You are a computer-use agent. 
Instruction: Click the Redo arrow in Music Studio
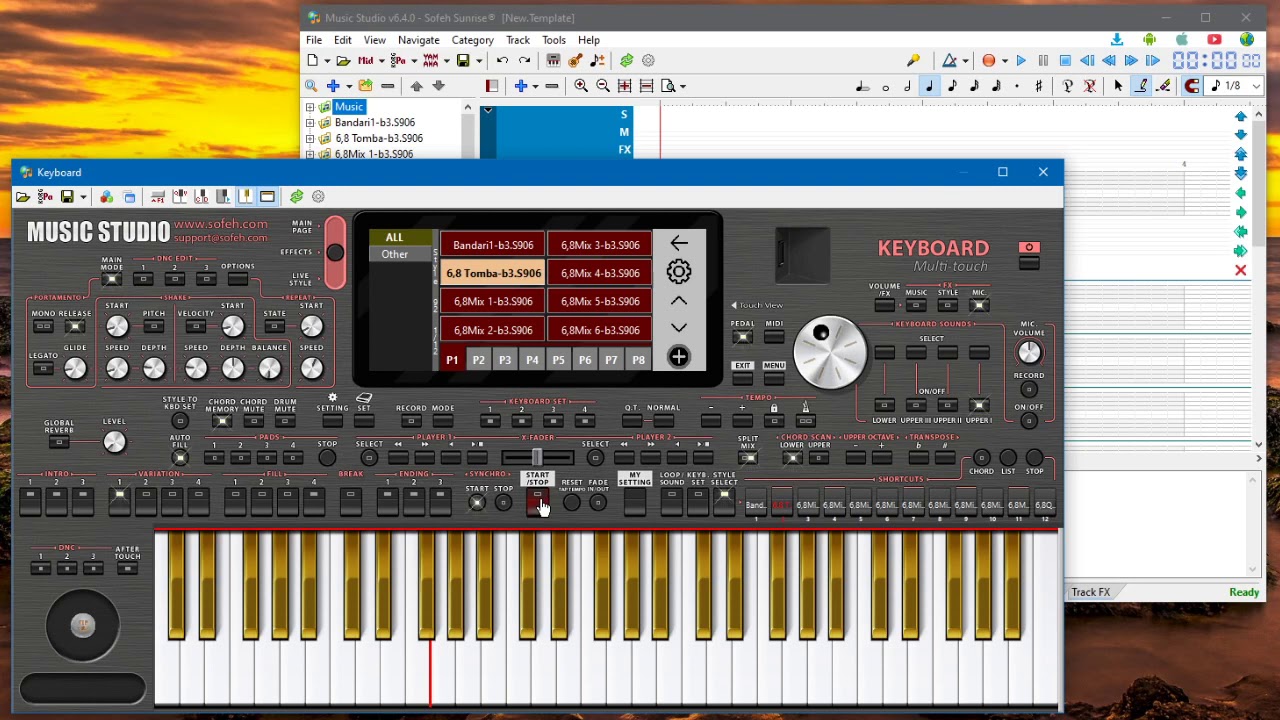pyautogui.click(x=524, y=61)
